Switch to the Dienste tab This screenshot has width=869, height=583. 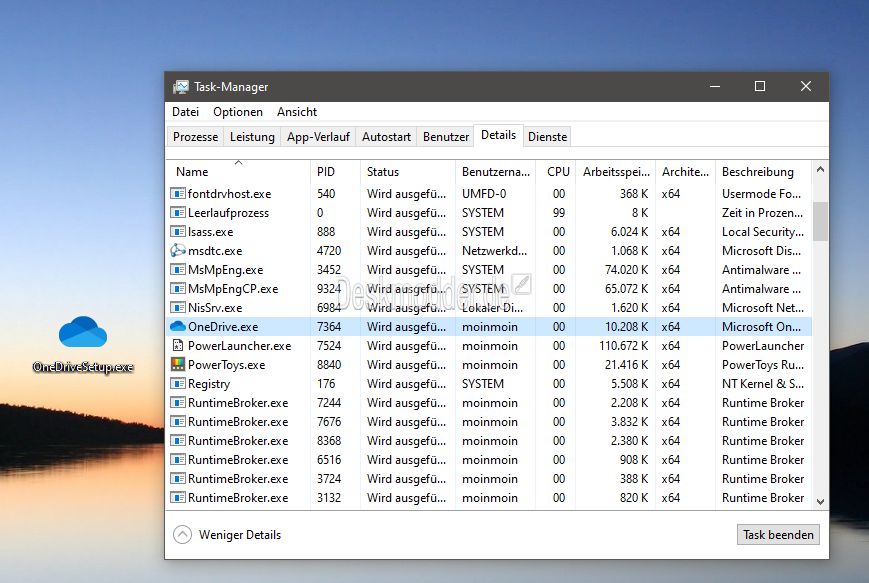coord(548,137)
